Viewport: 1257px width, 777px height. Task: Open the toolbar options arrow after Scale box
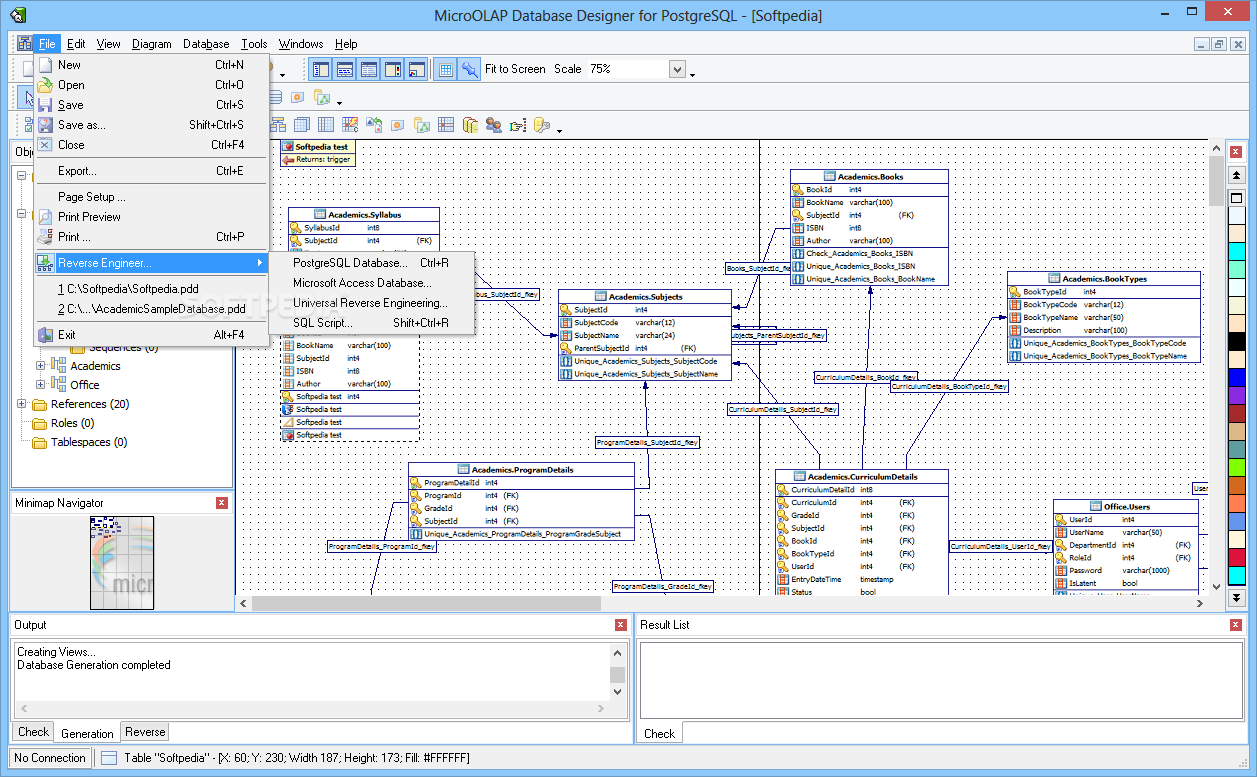(692, 74)
